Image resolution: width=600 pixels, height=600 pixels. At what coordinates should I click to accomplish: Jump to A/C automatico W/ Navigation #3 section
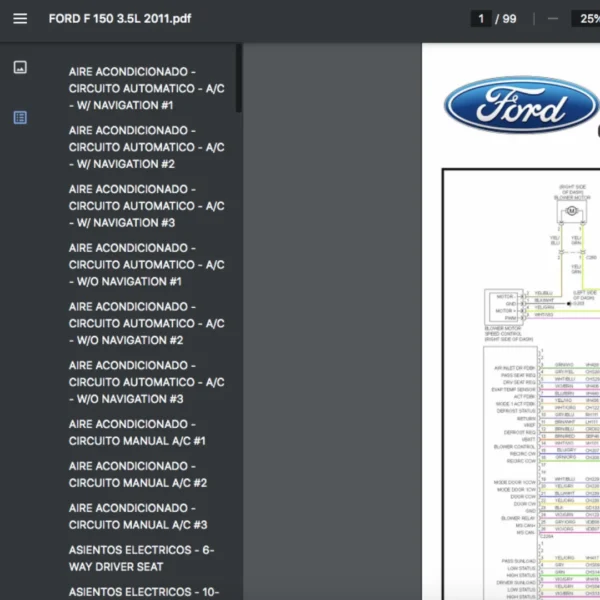[x=146, y=206]
